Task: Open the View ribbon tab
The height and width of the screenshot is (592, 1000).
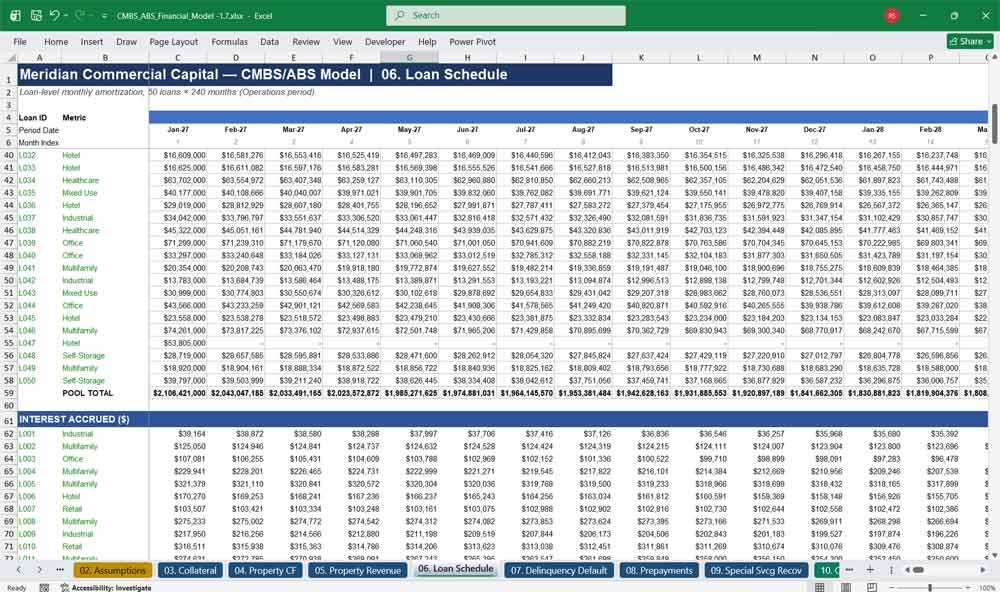Action: pyautogui.click(x=342, y=41)
